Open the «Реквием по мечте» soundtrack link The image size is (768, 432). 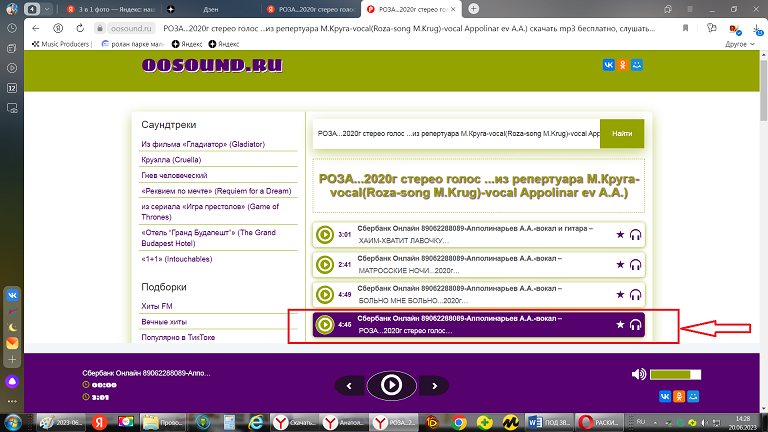tap(216, 191)
